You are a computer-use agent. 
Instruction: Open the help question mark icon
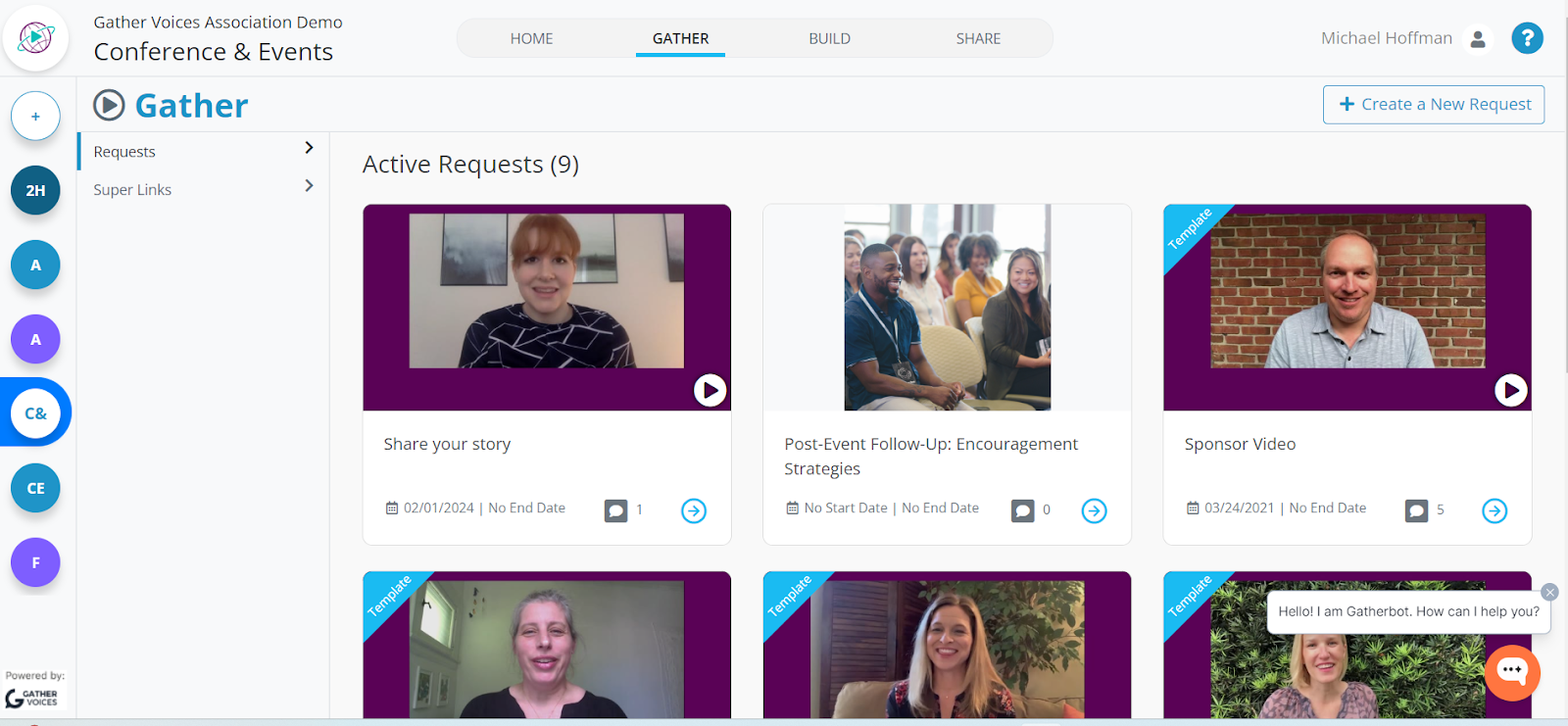[x=1527, y=38]
